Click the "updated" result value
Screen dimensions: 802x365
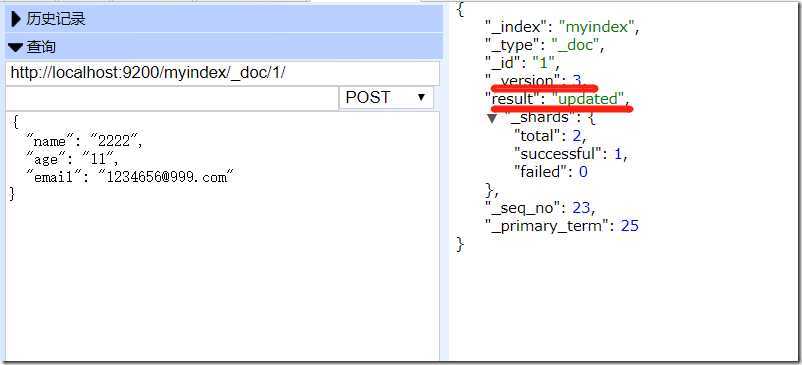point(588,99)
